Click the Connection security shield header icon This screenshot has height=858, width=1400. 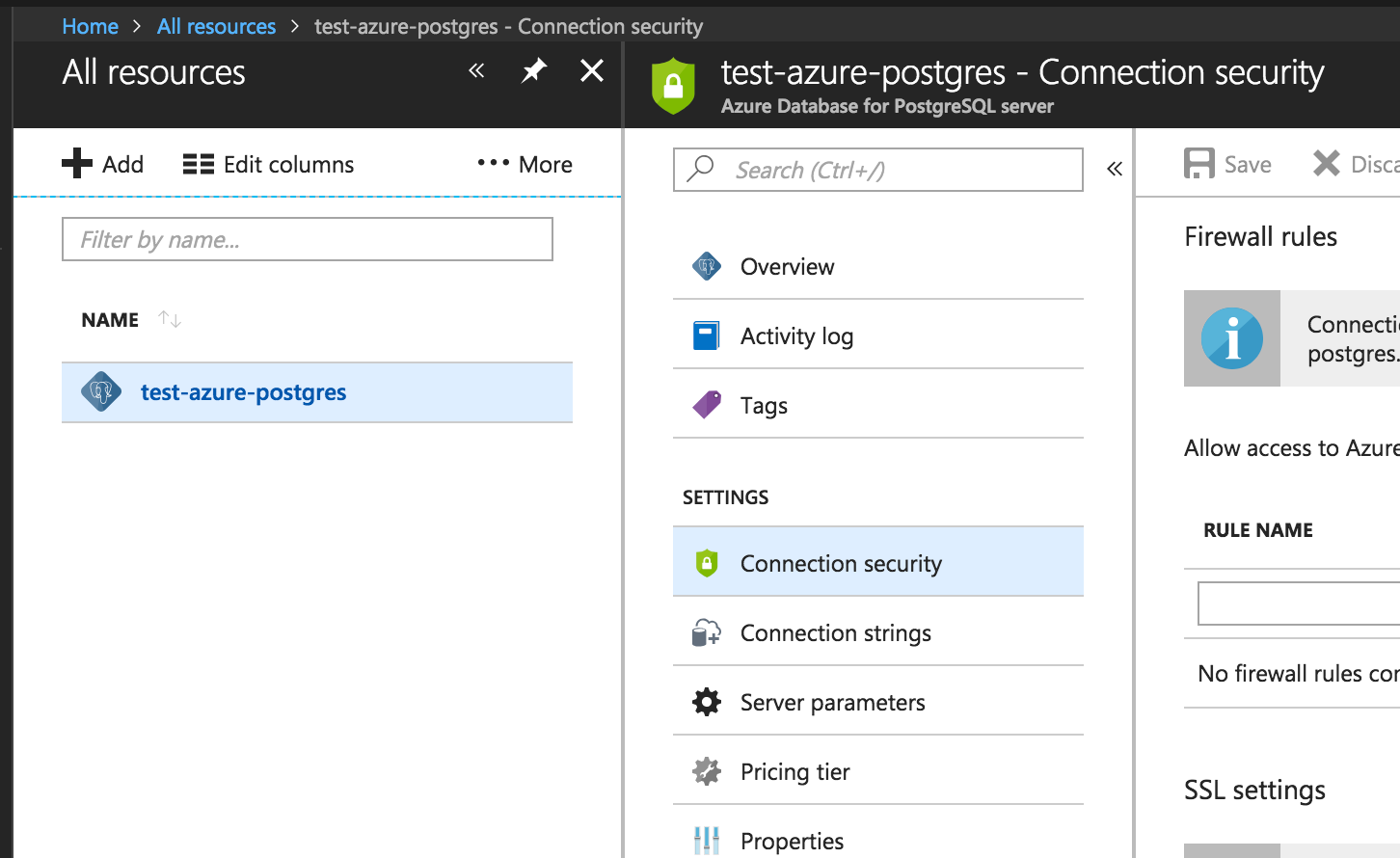click(673, 86)
